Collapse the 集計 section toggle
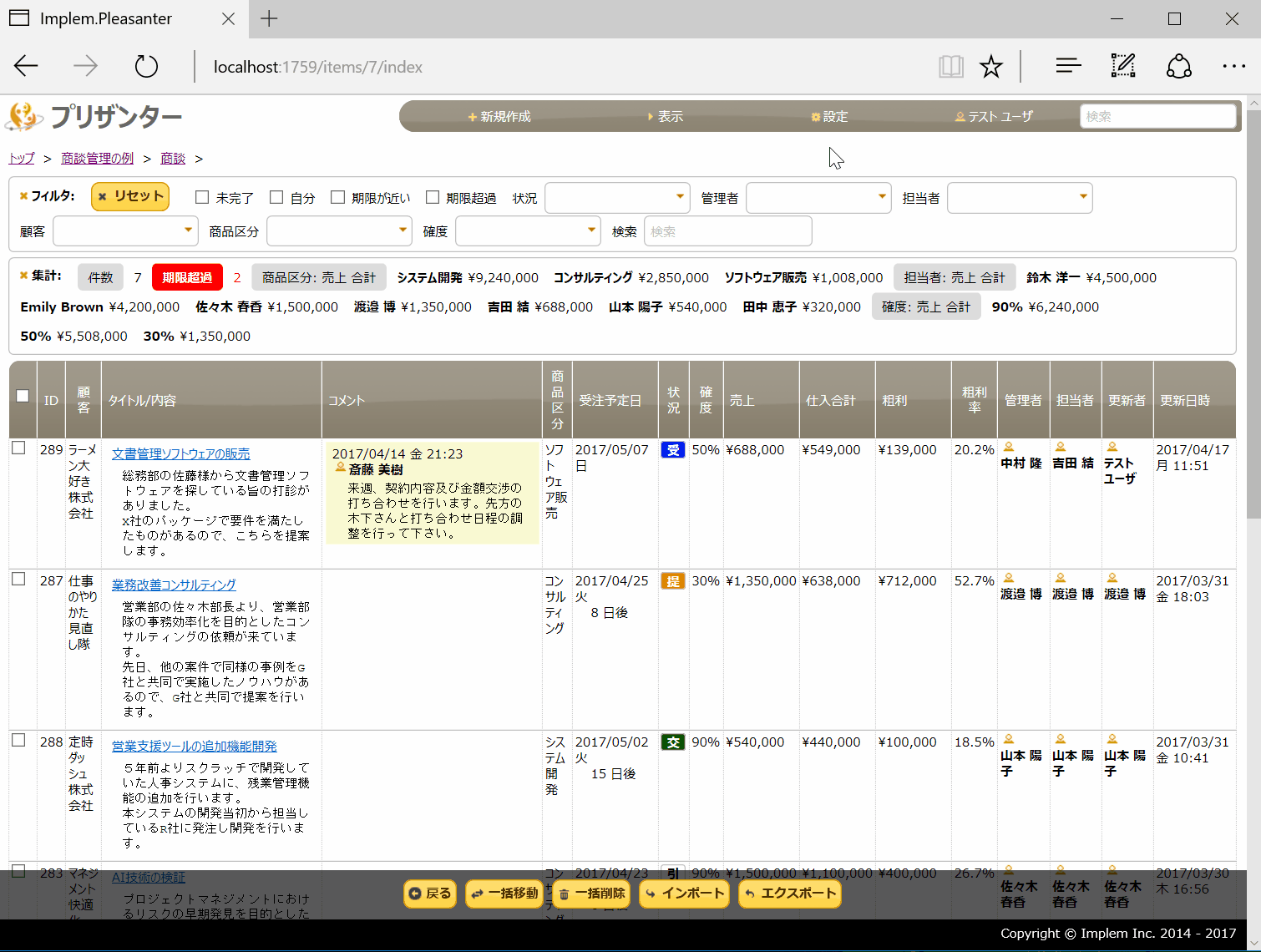This screenshot has height=952, width=1261. coord(24,276)
